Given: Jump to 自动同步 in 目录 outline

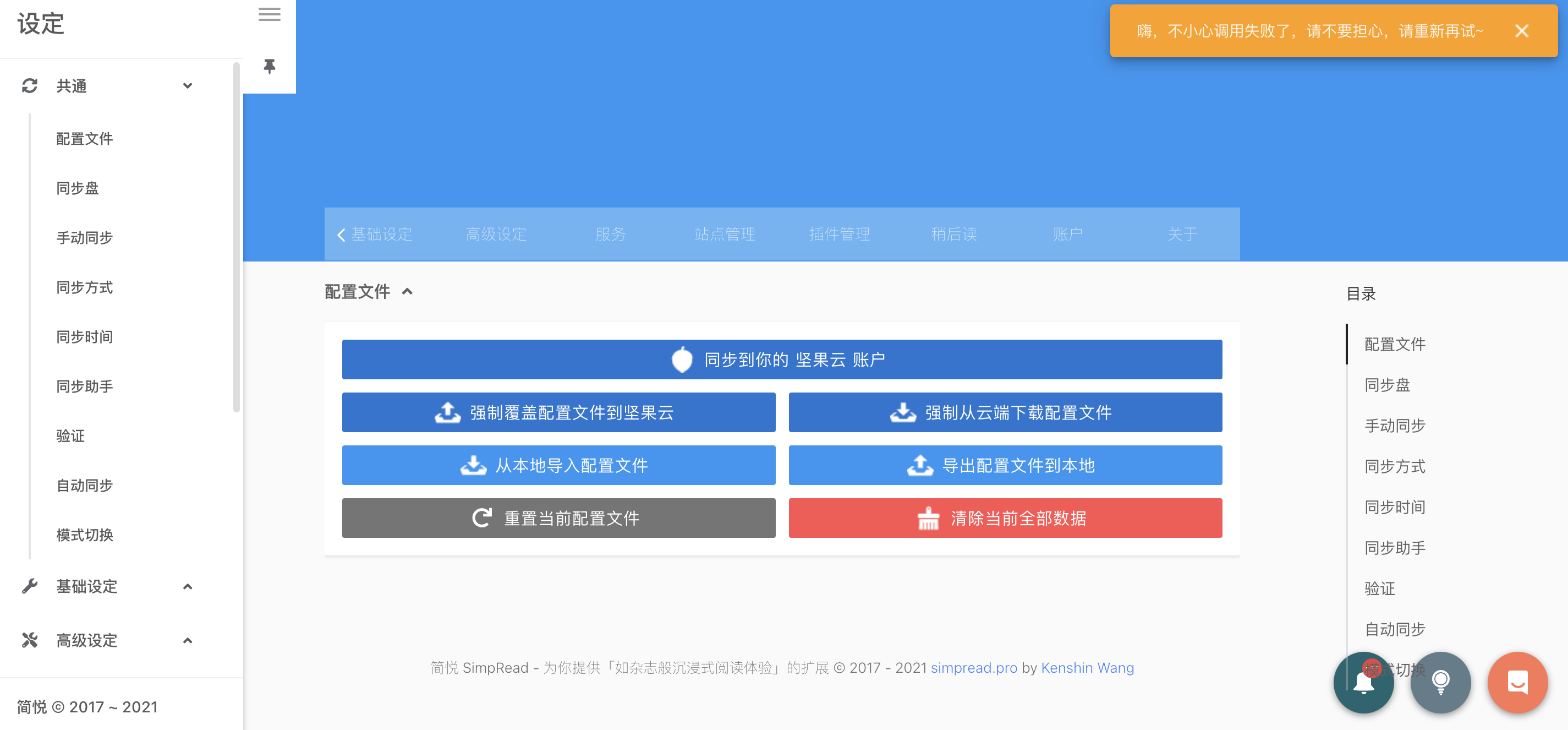Looking at the screenshot, I should (1395, 630).
